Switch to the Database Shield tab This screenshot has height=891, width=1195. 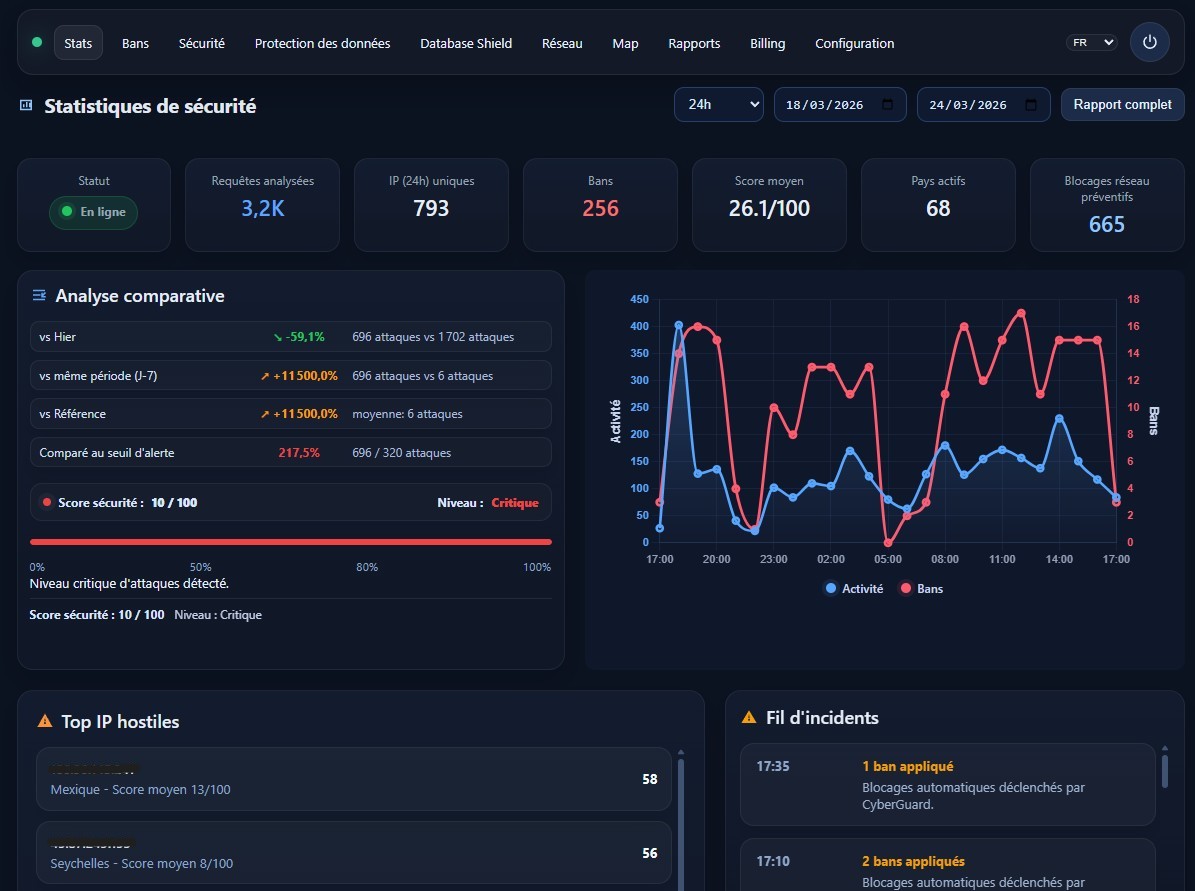click(x=466, y=44)
